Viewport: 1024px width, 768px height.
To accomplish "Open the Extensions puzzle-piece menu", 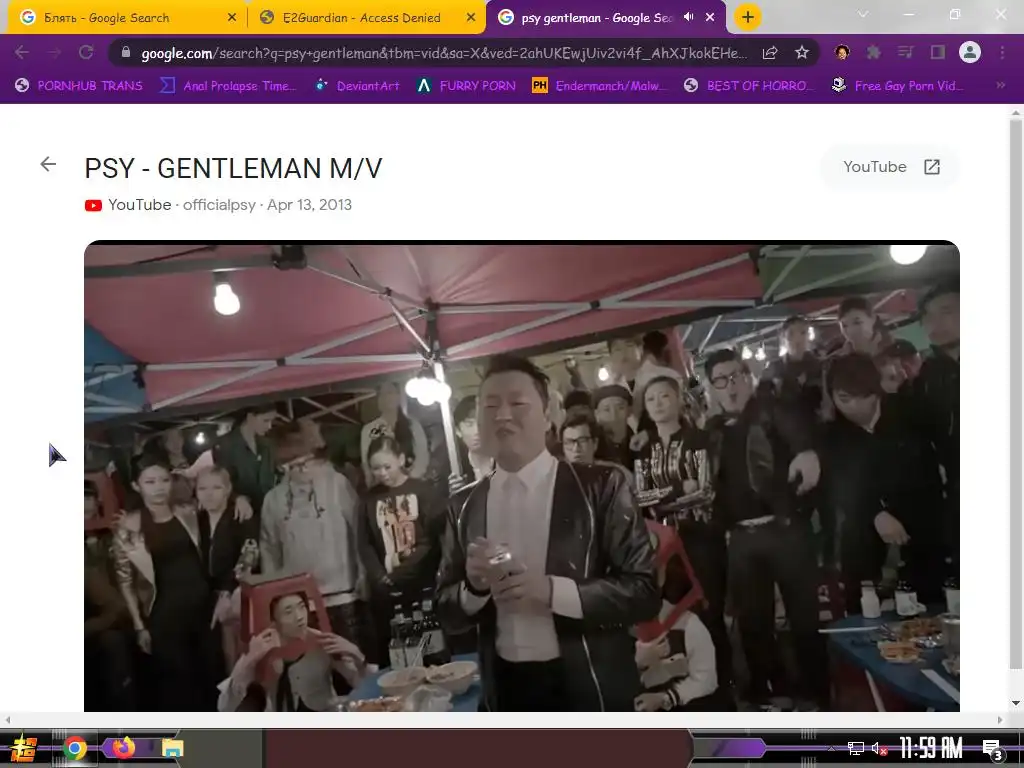I will (x=874, y=52).
